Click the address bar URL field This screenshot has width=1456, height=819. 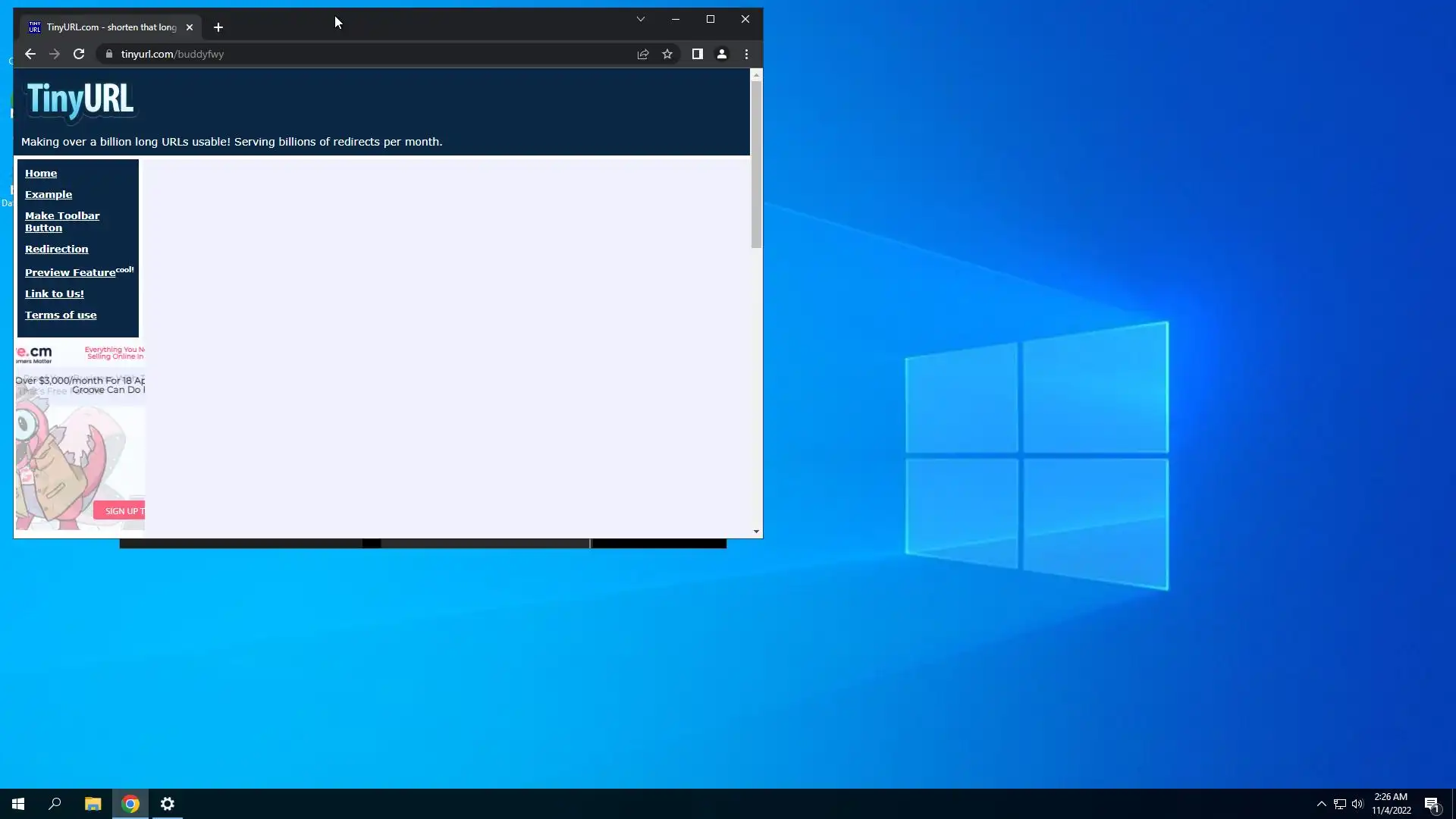point(364,54)
